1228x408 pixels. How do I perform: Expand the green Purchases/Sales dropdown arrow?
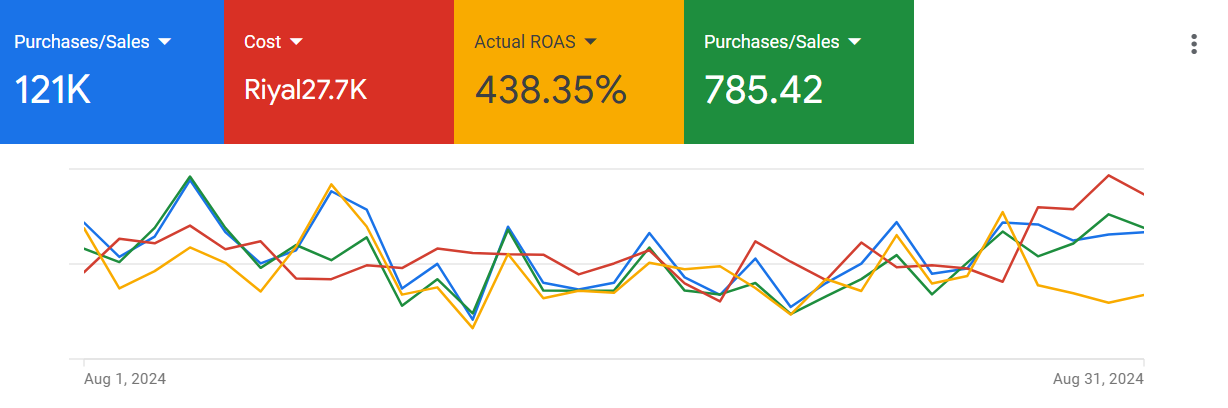click(x=855, y=42)
